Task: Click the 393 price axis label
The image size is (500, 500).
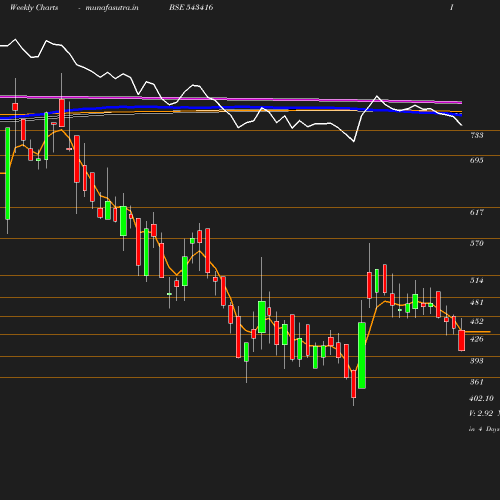Action: 477,361
